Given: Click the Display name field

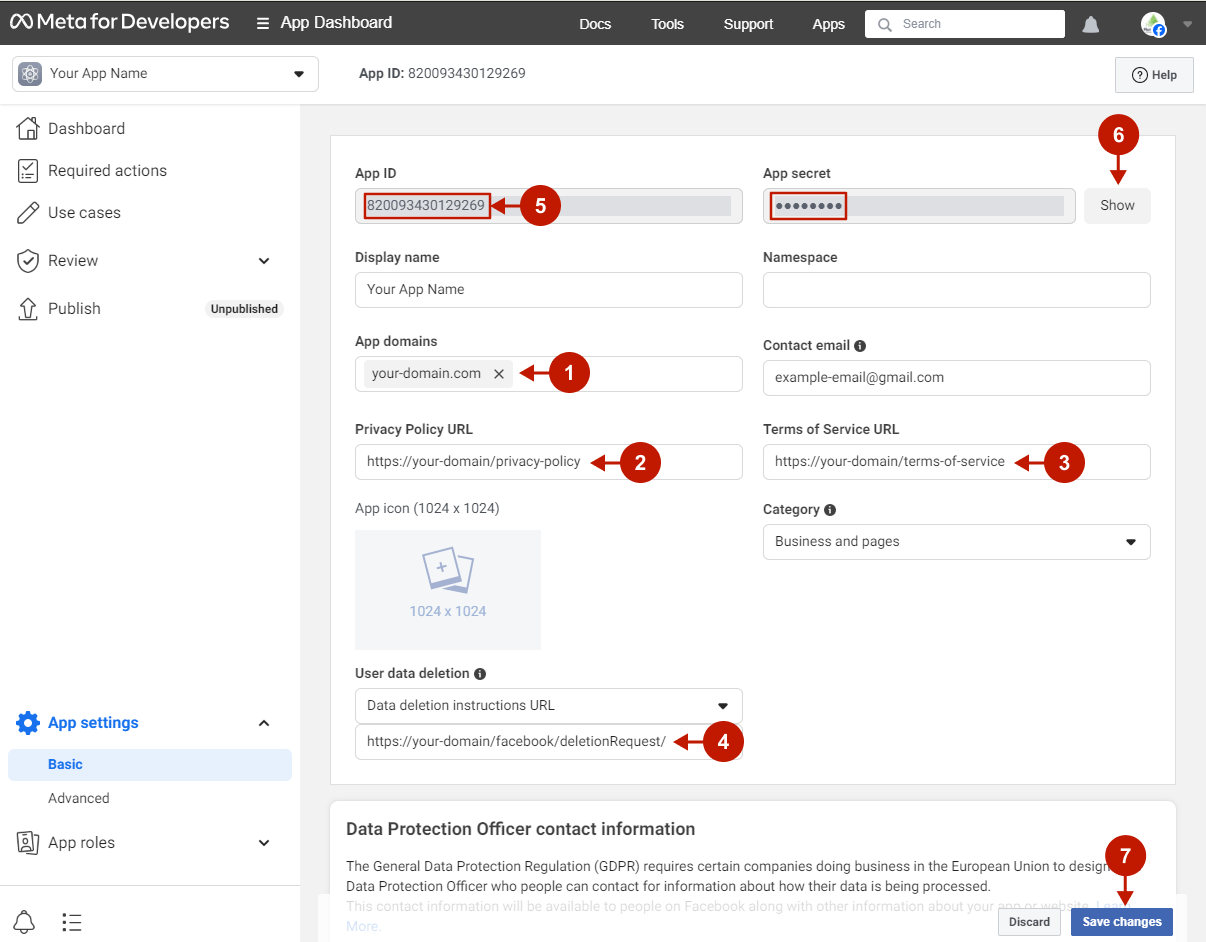Looking at the screenshot, I should pos(549,290).
